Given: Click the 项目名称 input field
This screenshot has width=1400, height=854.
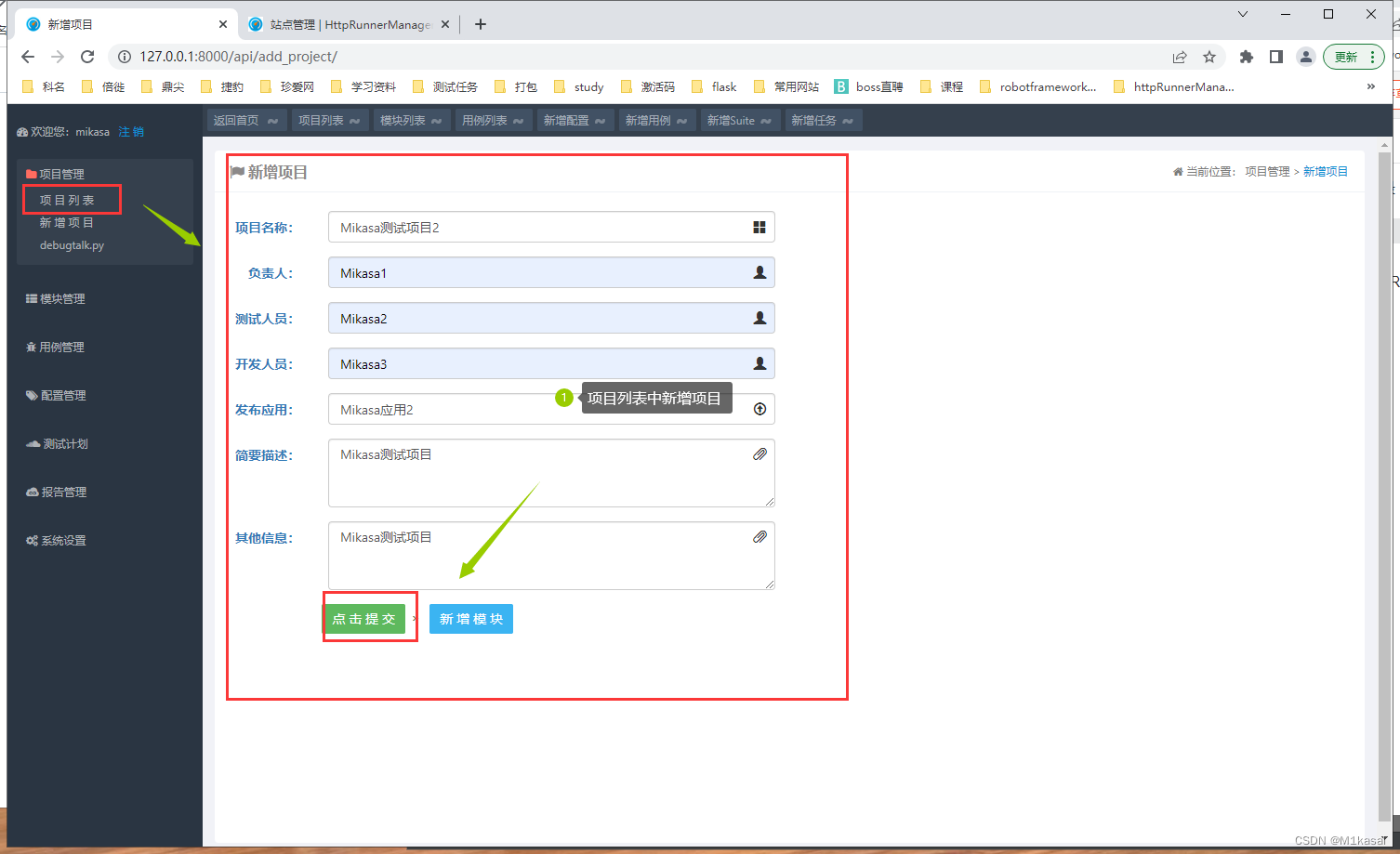Looking at the screenshot, I should tap(551, 227).
